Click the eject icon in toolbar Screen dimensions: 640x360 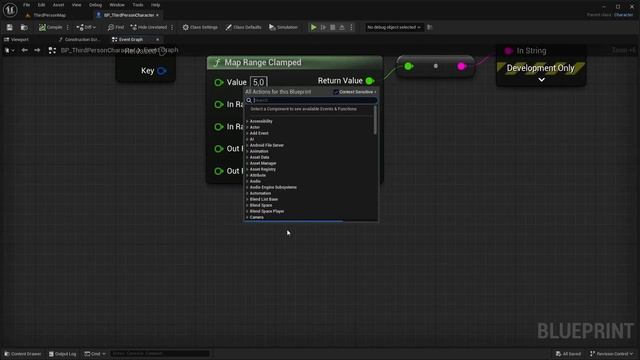click(x=342, y=27)
